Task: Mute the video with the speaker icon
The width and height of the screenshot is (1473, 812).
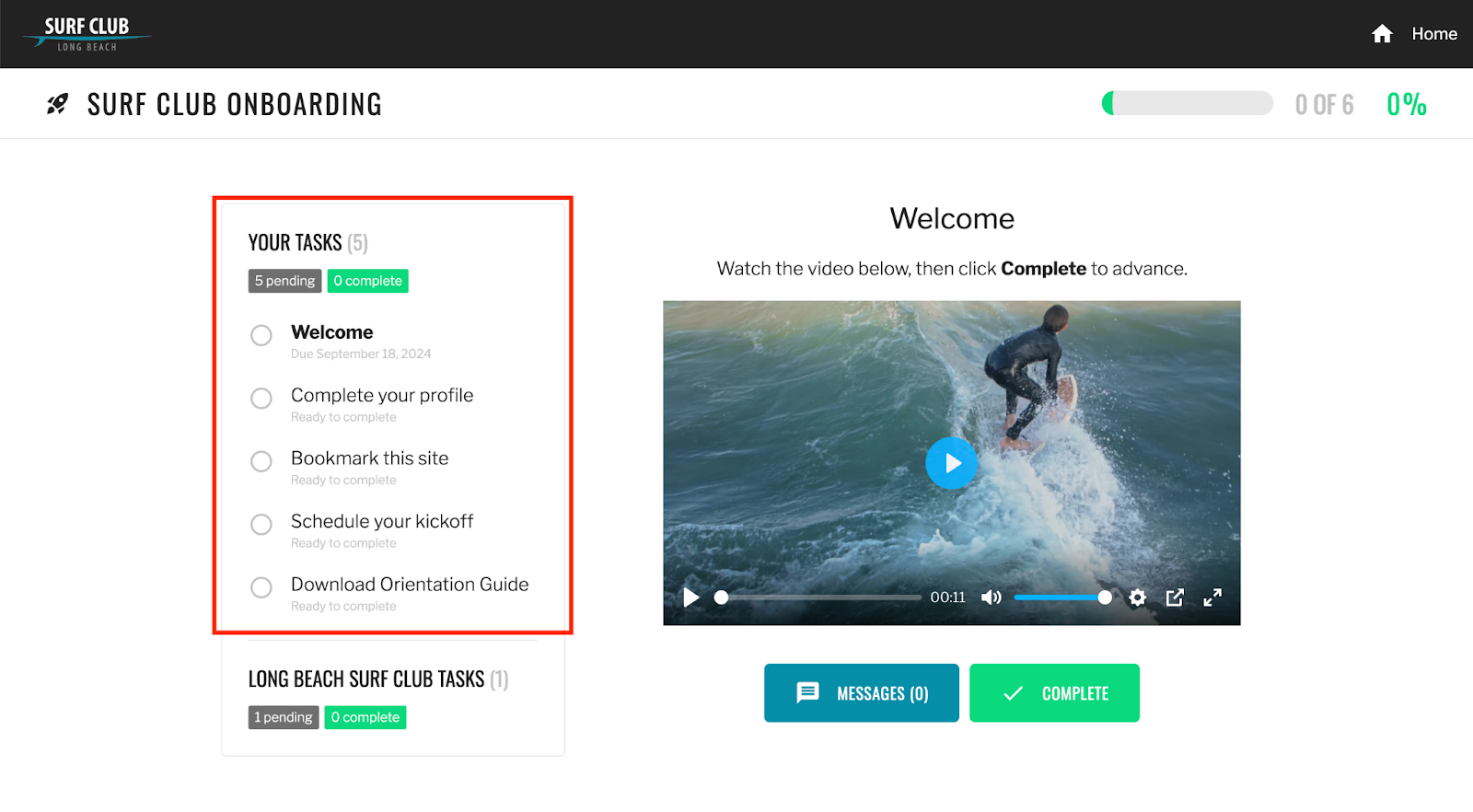Action: tap(991, 597)
